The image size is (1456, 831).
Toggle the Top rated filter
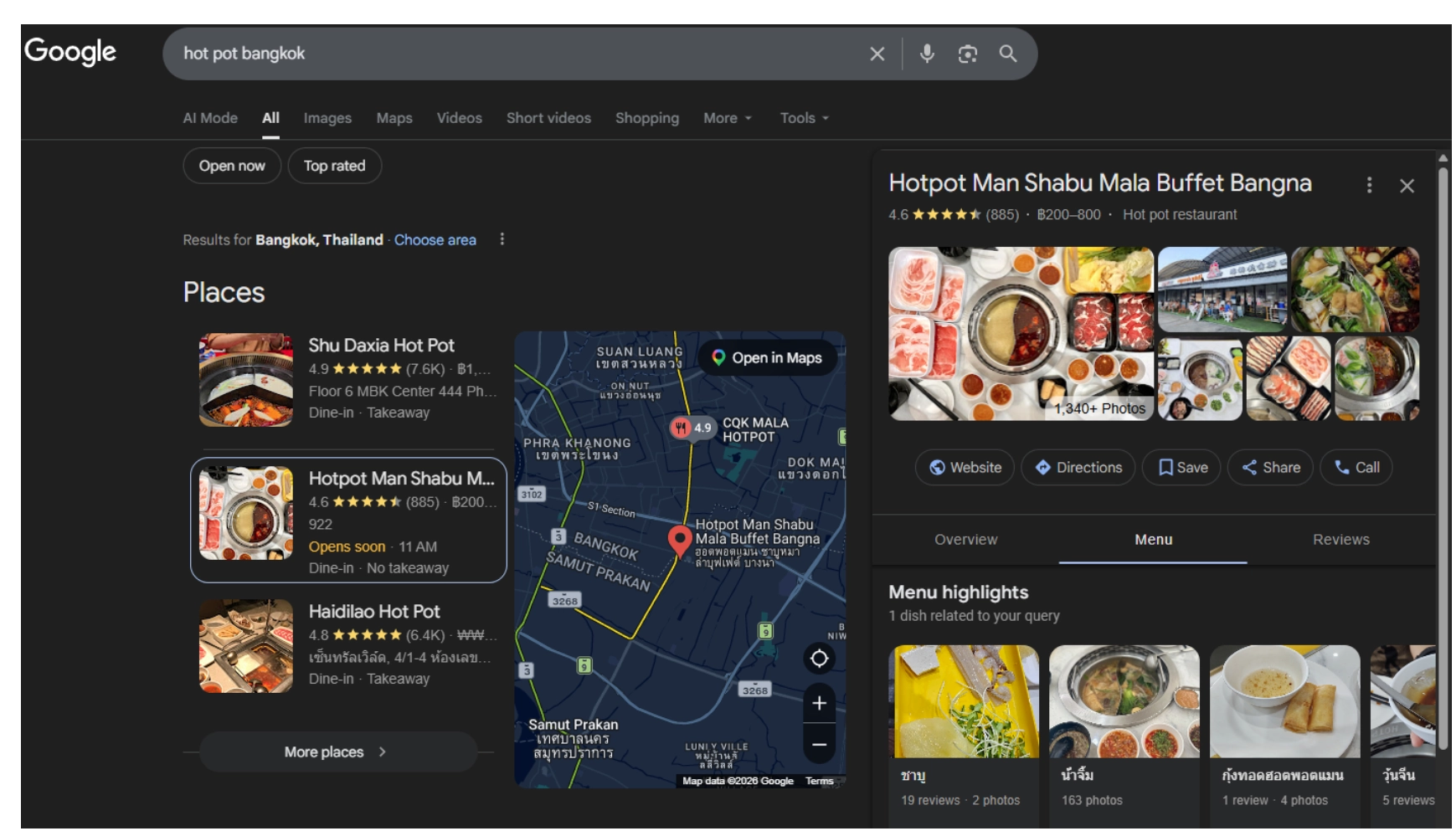[x=334, y=166]
